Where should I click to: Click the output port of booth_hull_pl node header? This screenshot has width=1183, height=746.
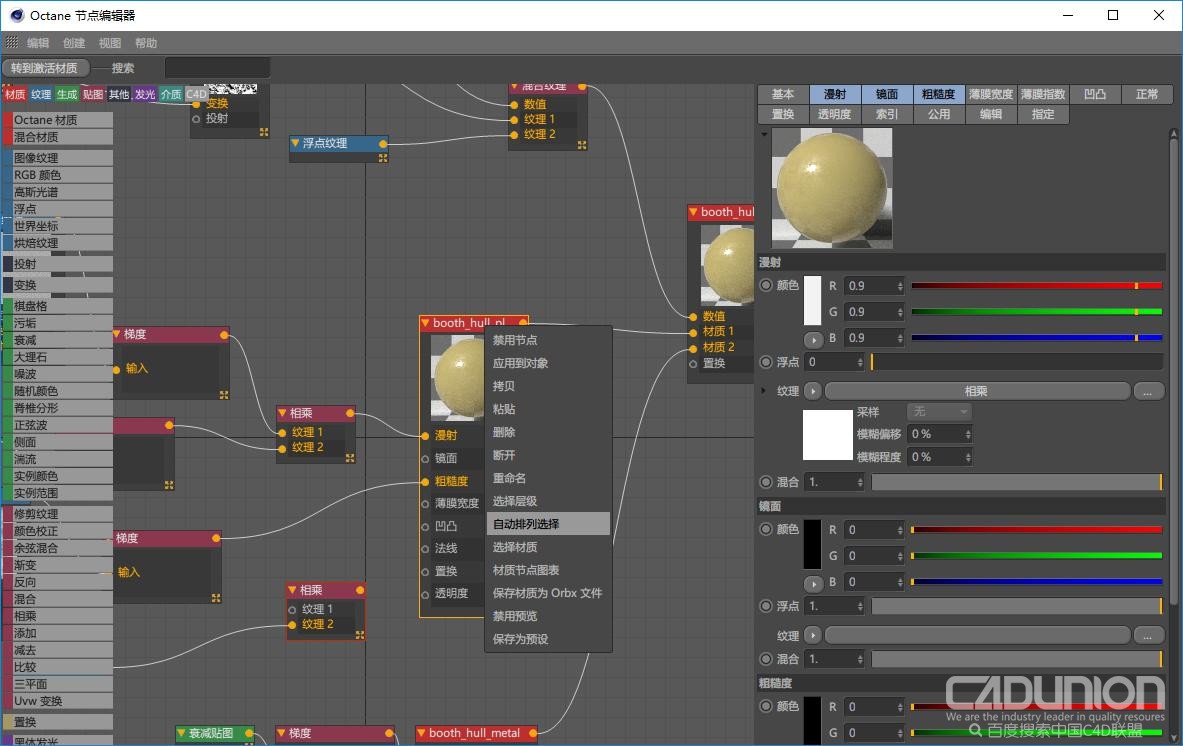click(523, 323)
